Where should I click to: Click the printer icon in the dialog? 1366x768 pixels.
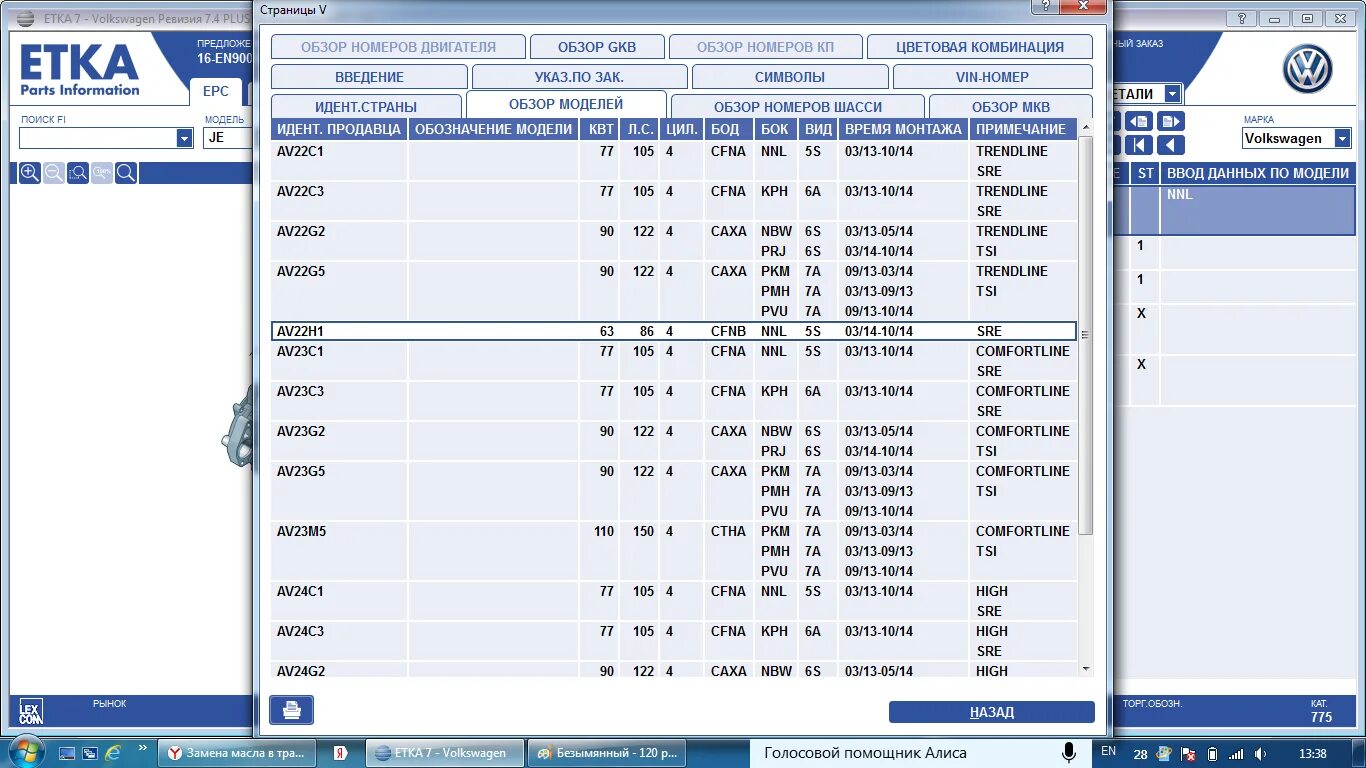pos(292,710)
